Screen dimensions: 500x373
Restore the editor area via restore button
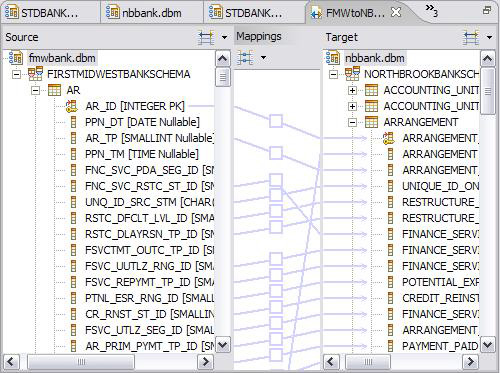pos(487,11)
